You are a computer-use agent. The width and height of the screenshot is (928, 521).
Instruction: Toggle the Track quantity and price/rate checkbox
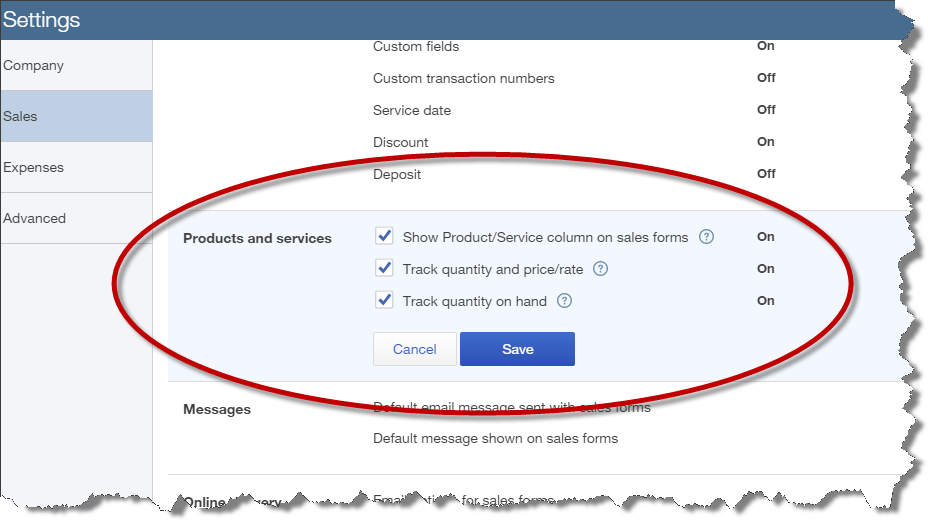point(384,269)
